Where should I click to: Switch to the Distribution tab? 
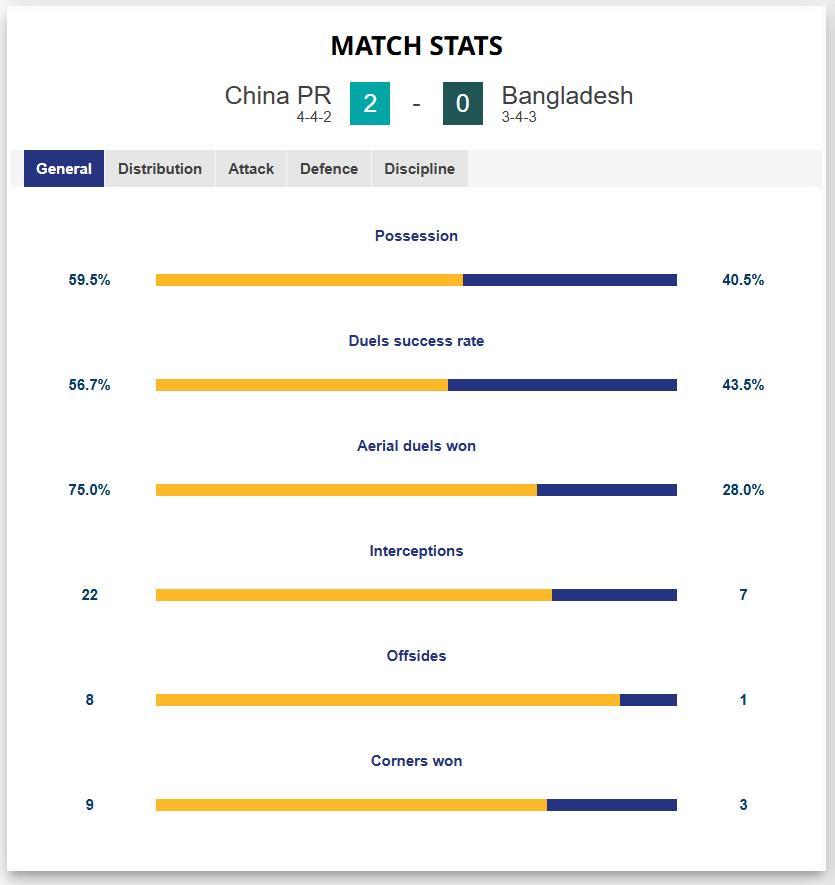coord(160,168)
